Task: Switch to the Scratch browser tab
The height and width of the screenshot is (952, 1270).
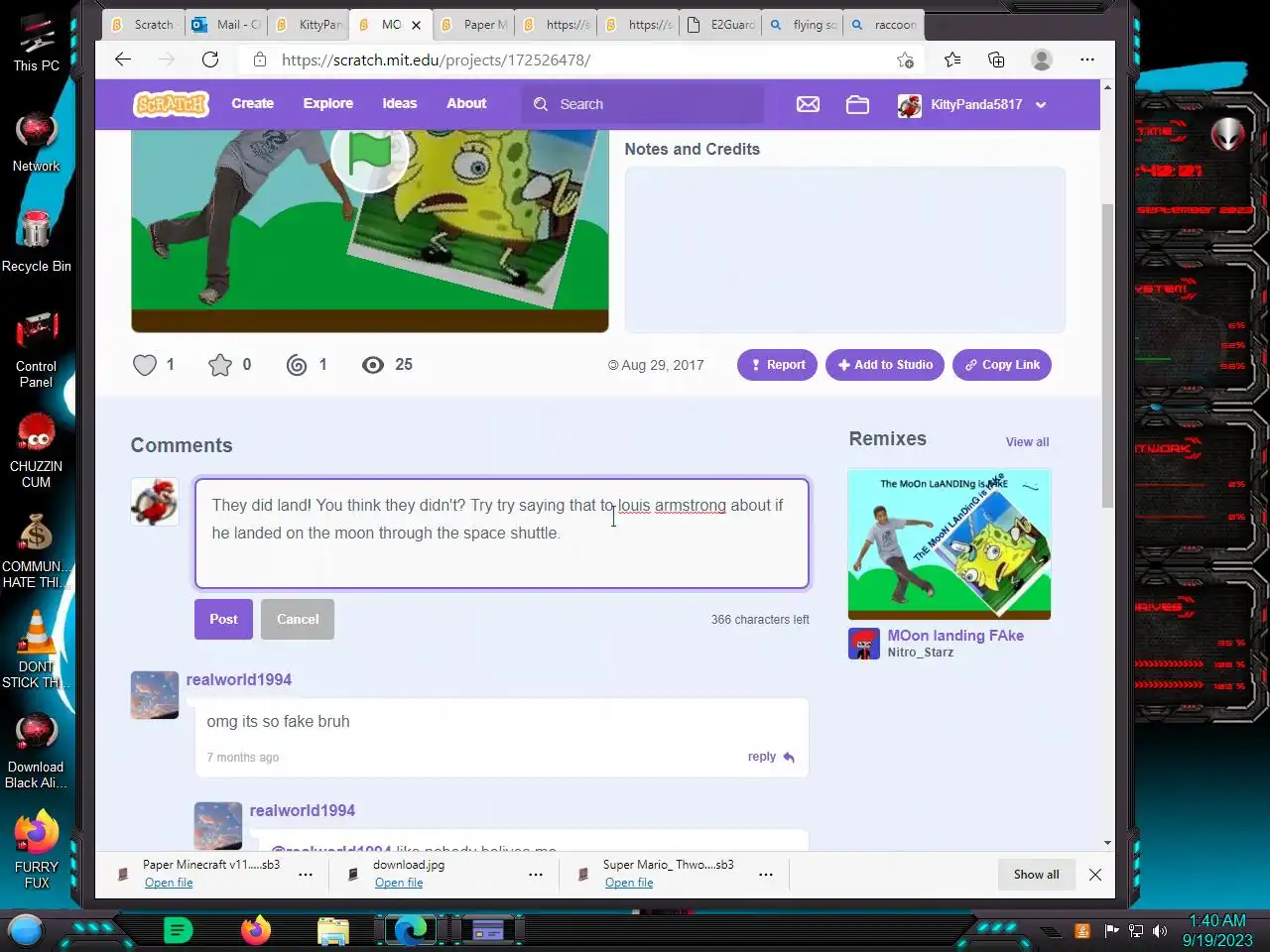Action: pyautogui.click(x=143, y=25)
